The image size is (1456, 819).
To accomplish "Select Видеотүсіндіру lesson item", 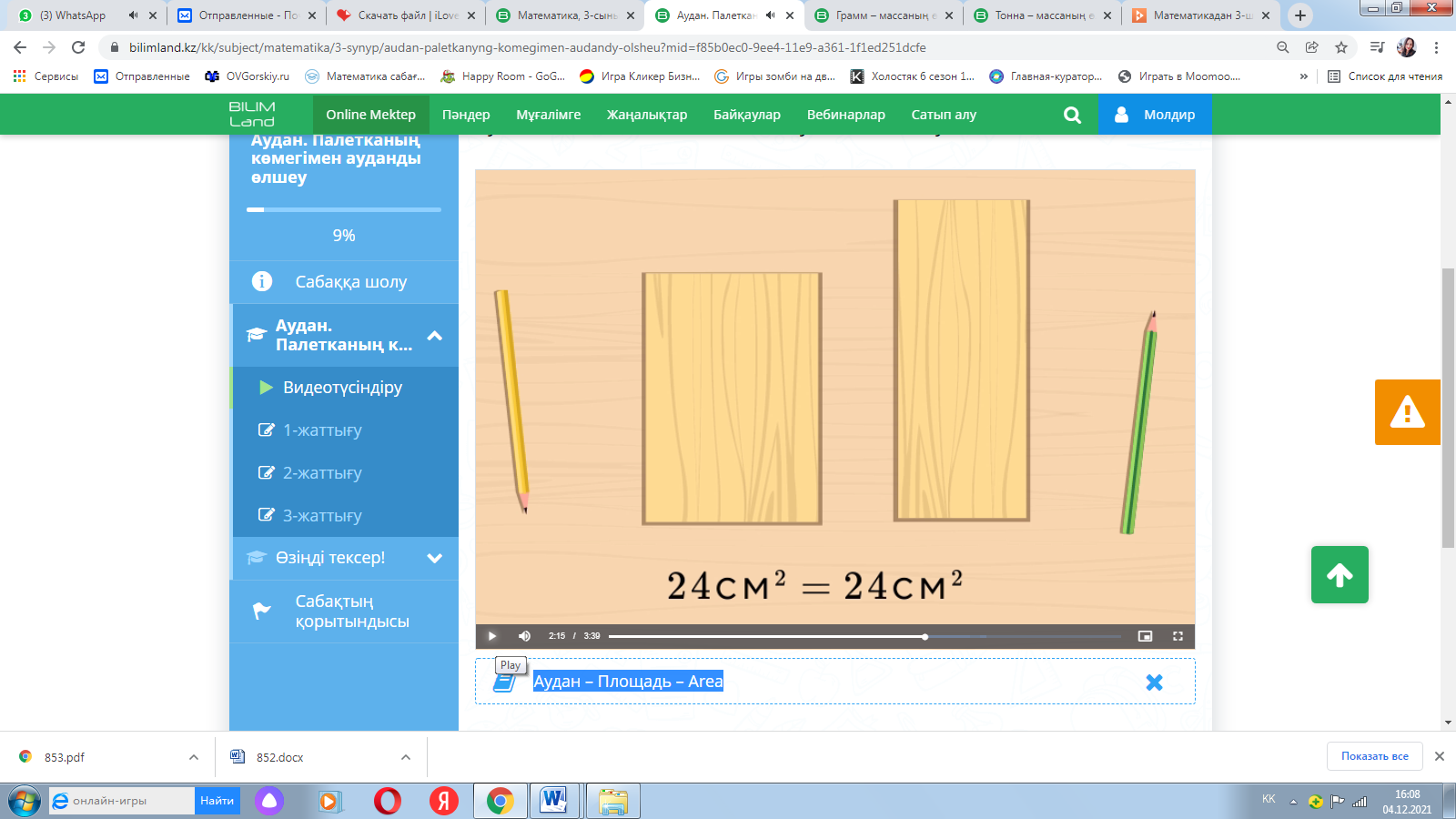I will click(344, 388).
